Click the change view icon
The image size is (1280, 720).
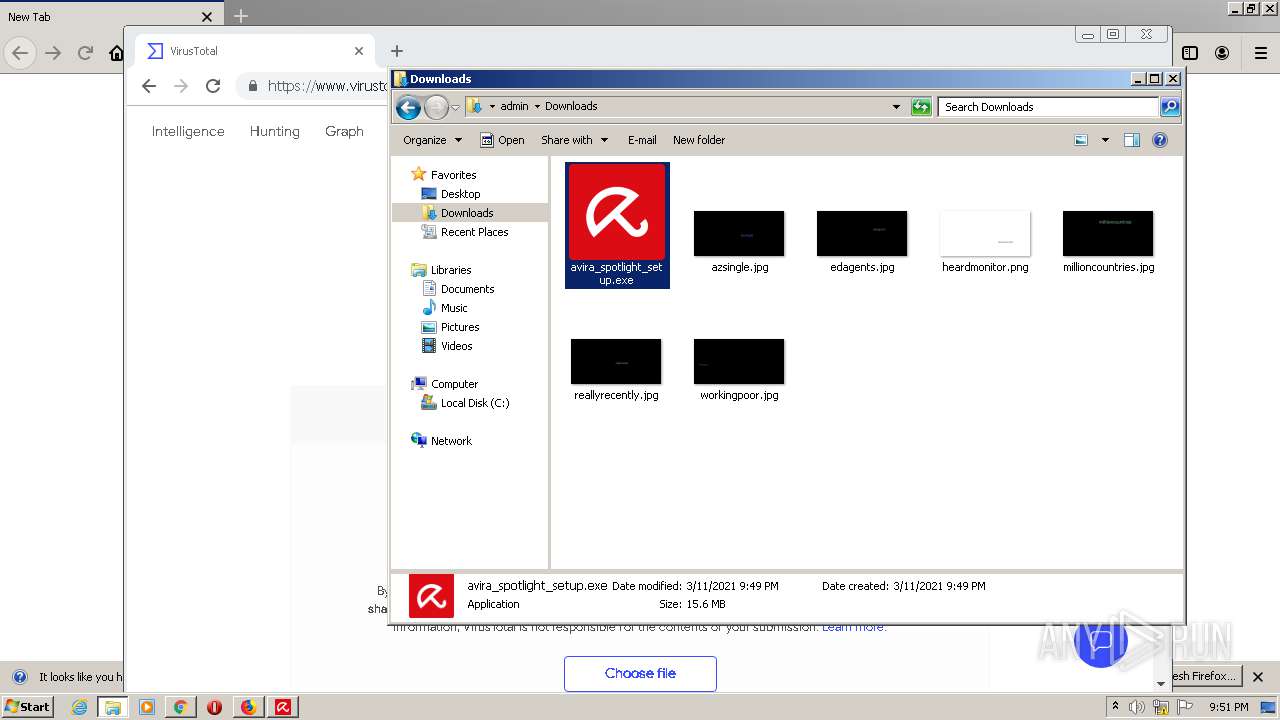click(1081, 140)
